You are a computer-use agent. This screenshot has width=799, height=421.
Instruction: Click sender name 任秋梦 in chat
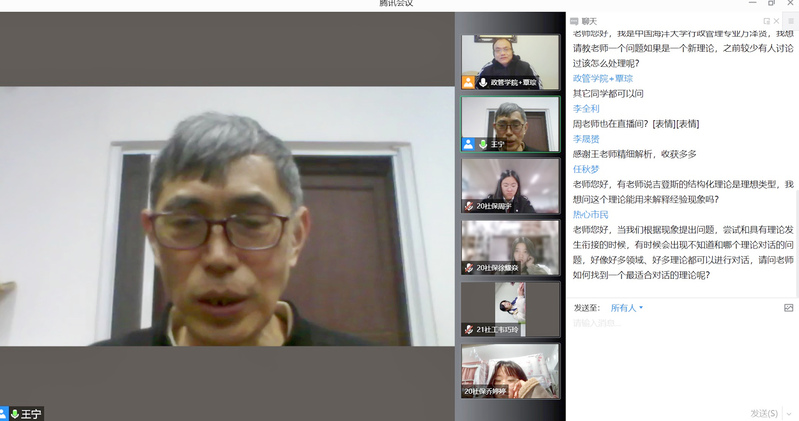coord(586,169)
